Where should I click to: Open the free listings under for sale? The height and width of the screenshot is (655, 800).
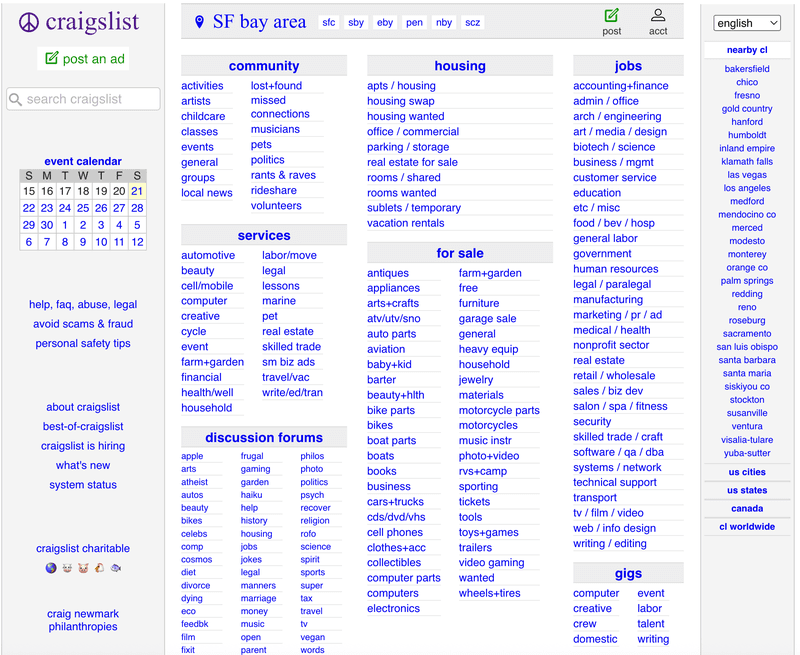point(468,288)
